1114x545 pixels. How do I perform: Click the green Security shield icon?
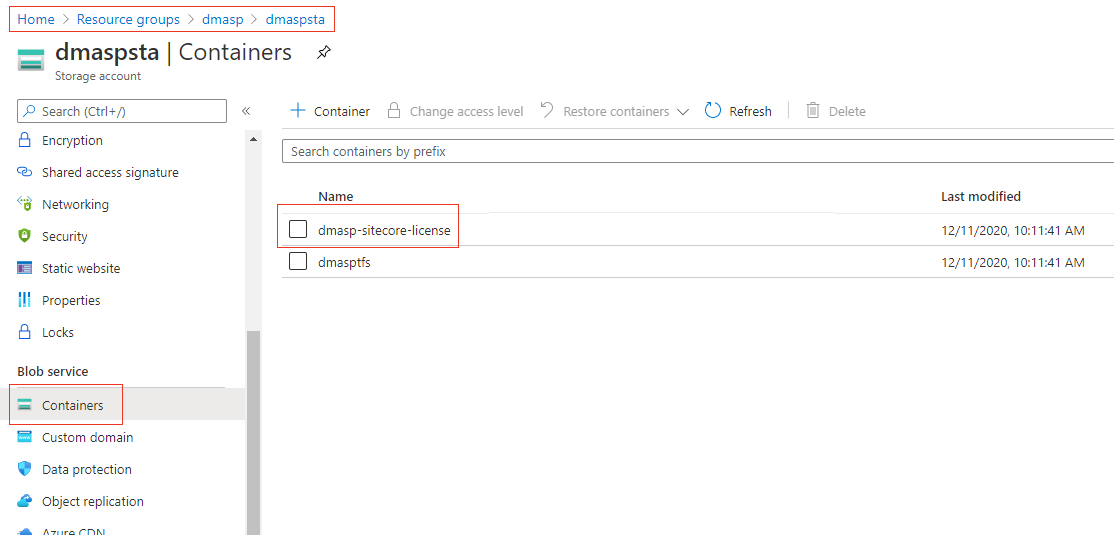tap(25, 237)
